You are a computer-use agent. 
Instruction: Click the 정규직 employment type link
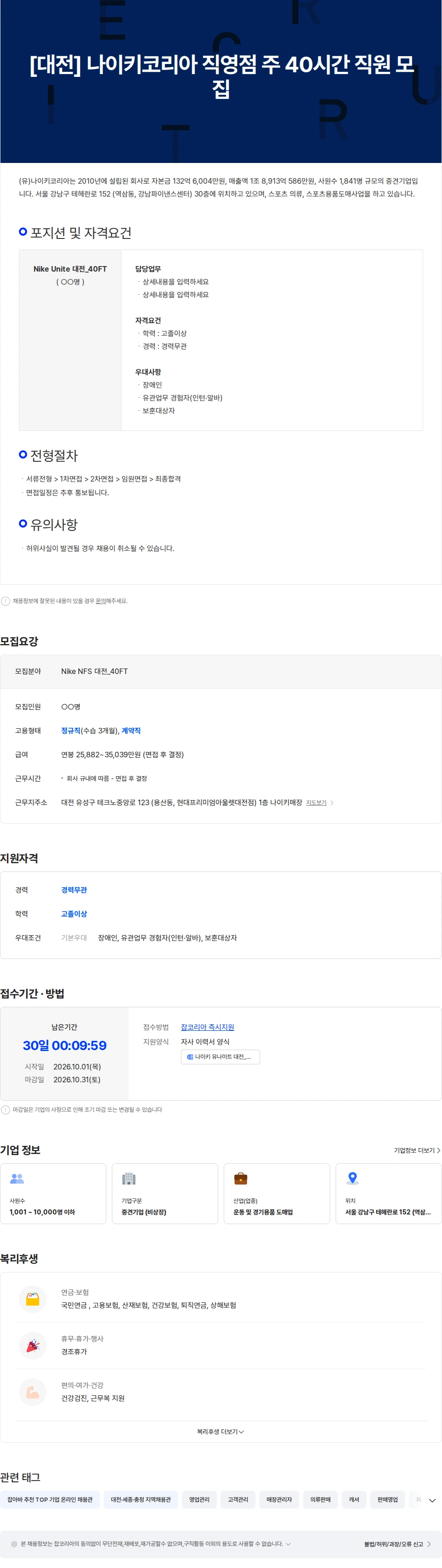[70, 731]
